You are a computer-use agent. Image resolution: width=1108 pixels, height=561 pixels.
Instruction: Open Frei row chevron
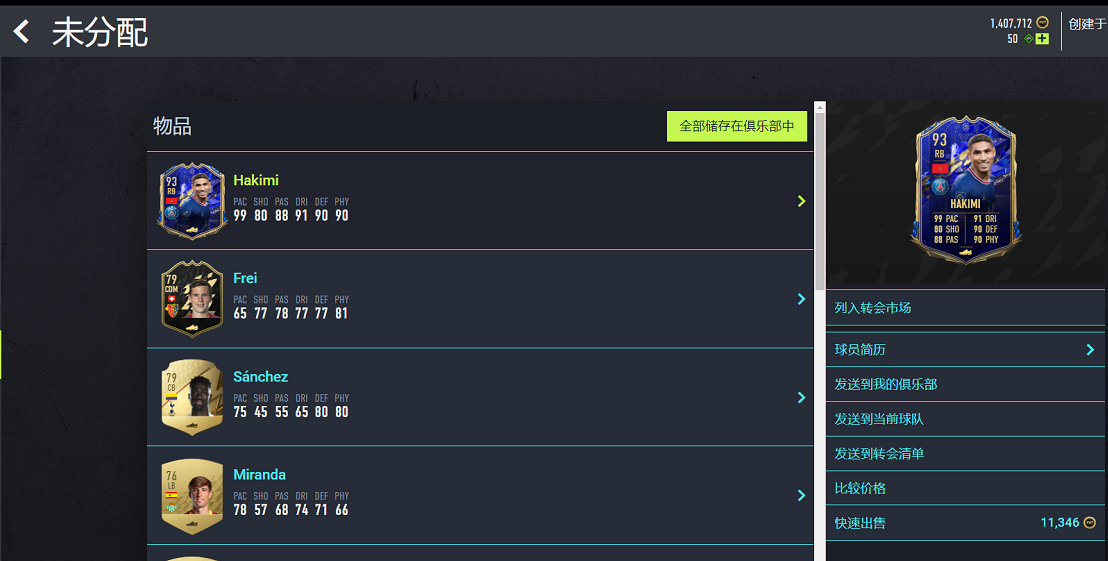tap(801, 299)
